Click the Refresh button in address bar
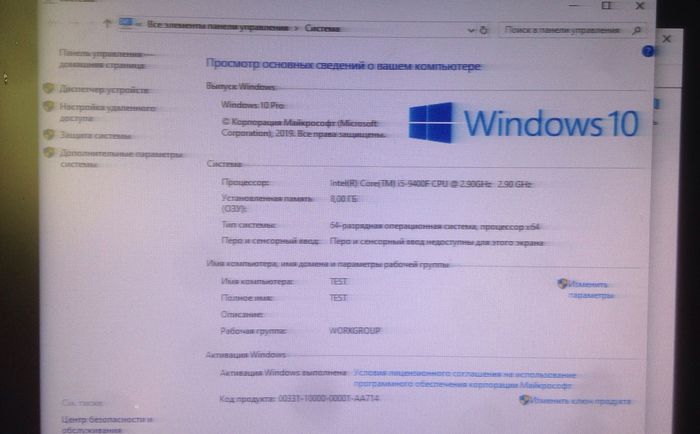The height and width of the screenshot is (434, 700). (x=483, y=30)
